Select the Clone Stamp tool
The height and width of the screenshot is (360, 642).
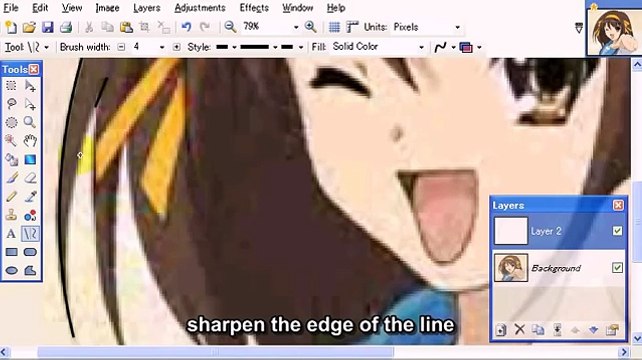coord(11,215)
